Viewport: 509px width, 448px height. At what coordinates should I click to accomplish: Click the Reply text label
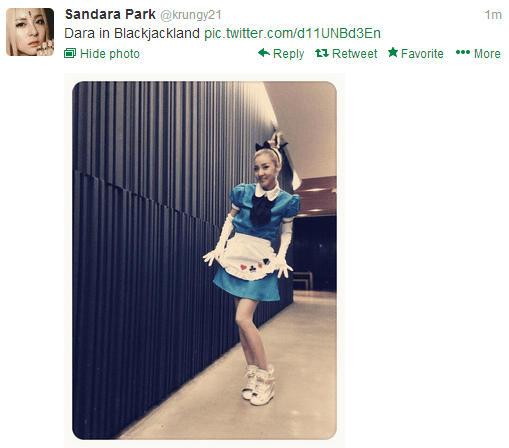pos(288,54)
